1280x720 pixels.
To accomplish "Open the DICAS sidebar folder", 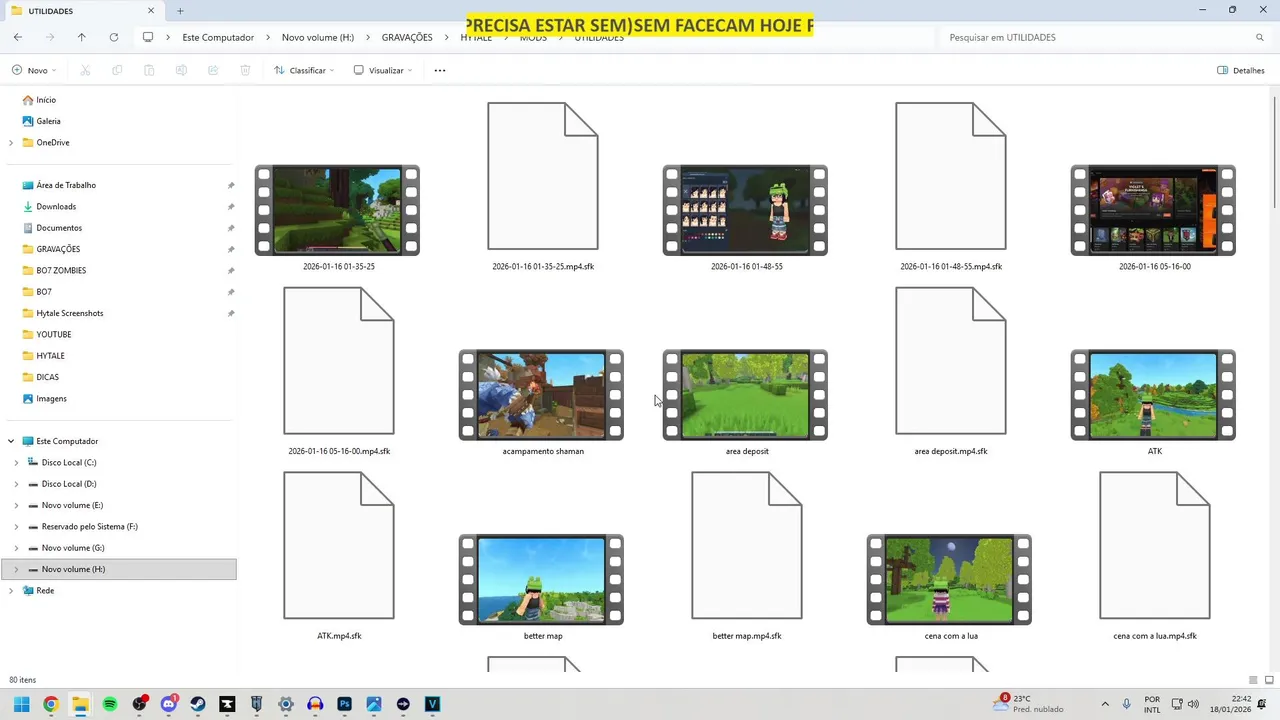I will click(47, 377).
